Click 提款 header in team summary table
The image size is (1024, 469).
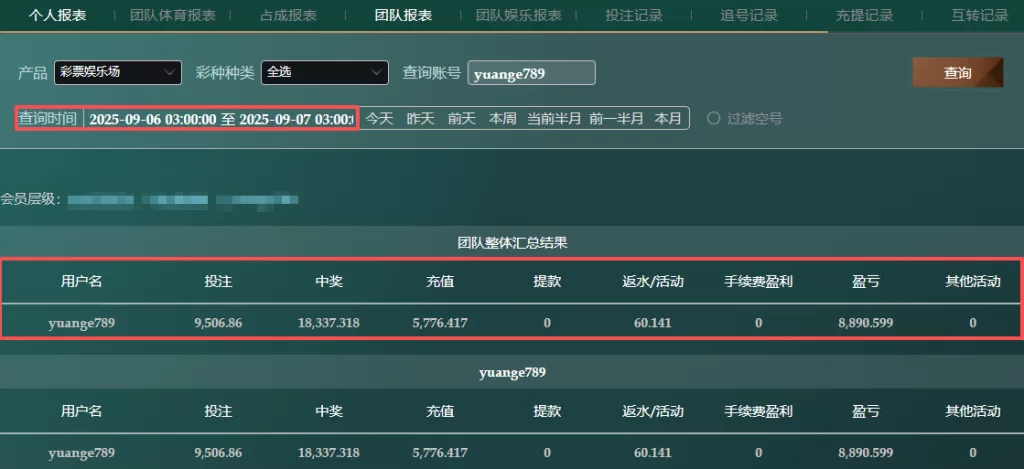tap(547, 282)
